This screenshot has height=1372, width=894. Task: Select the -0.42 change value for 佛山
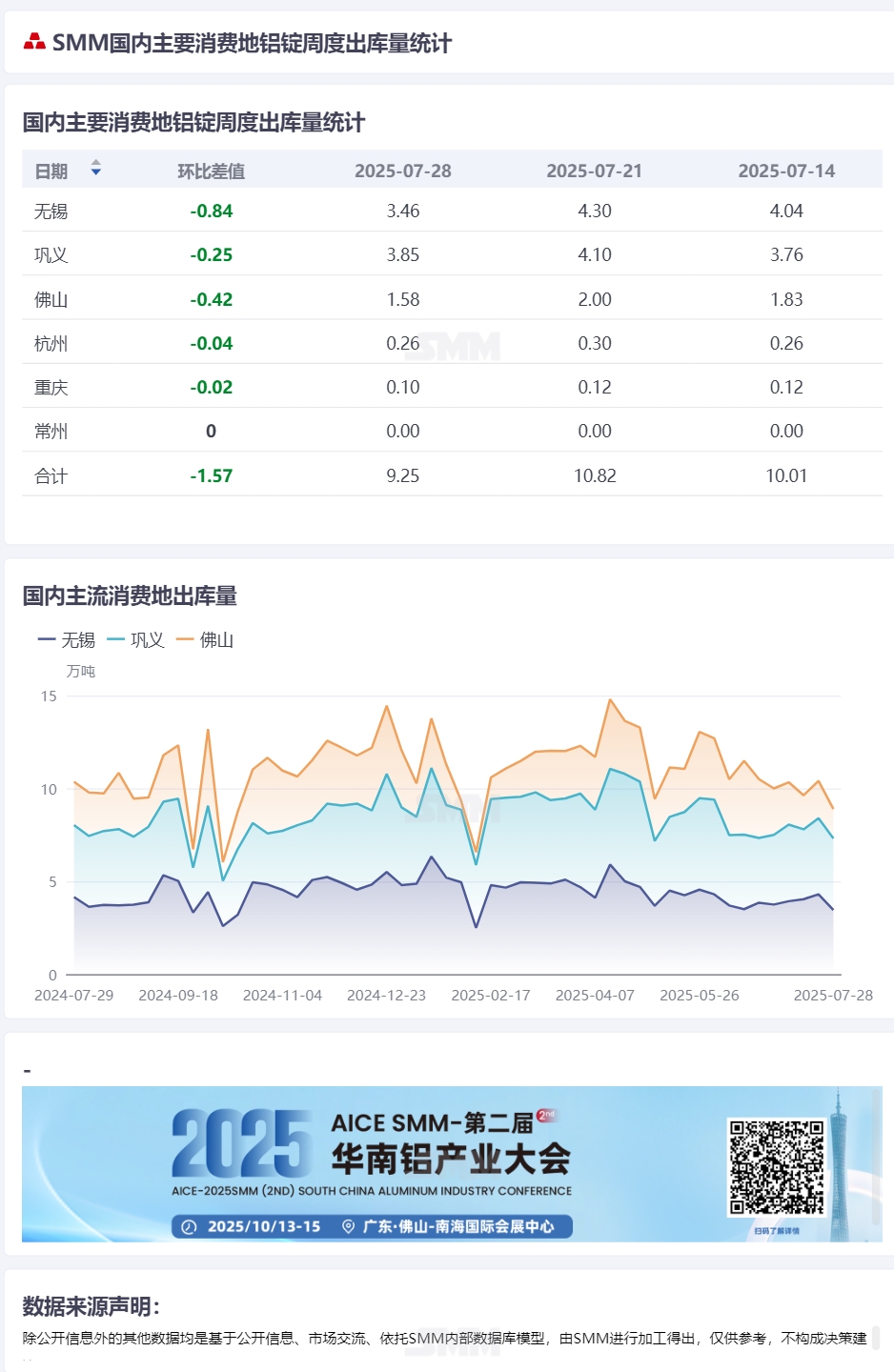coord(212,300)
